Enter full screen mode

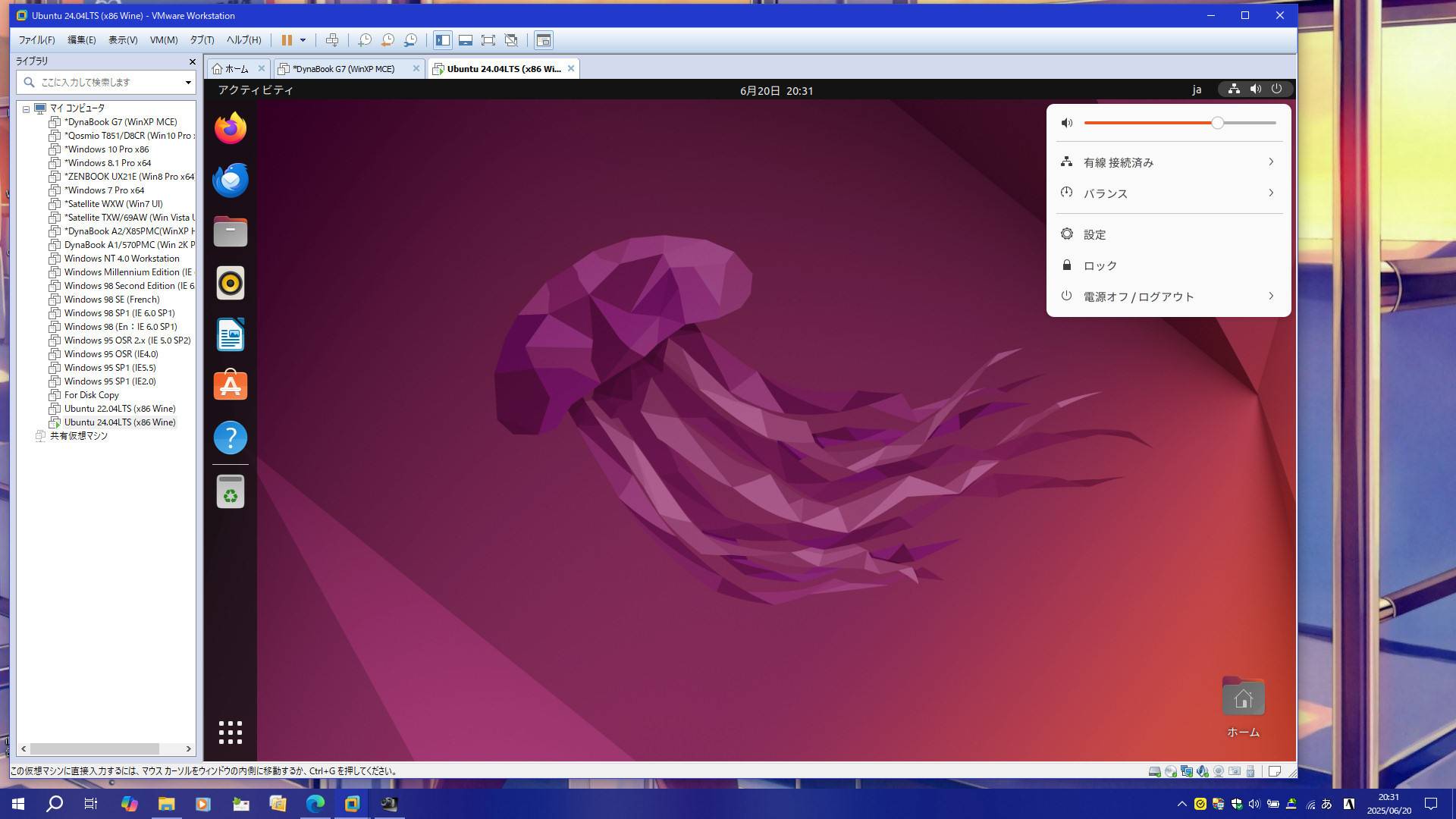488,40
